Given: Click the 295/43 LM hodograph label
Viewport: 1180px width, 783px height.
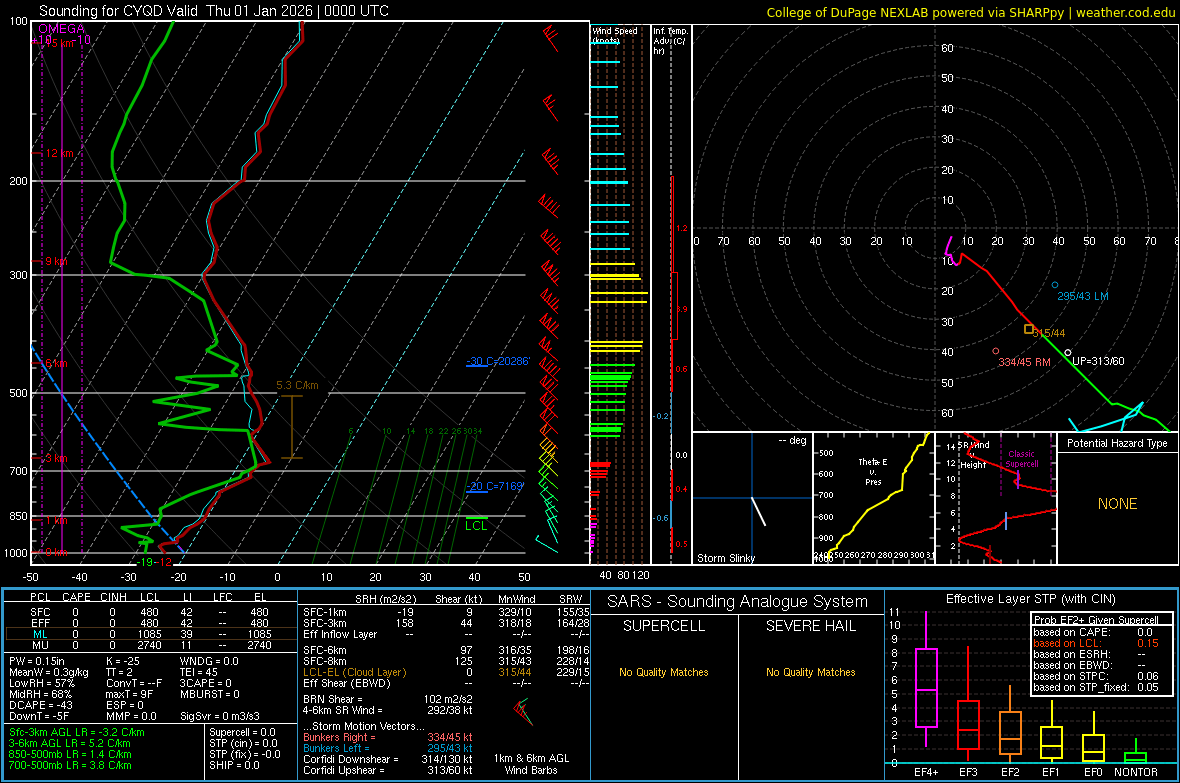Looking at the screenshot, I should tap(1083, 296).
